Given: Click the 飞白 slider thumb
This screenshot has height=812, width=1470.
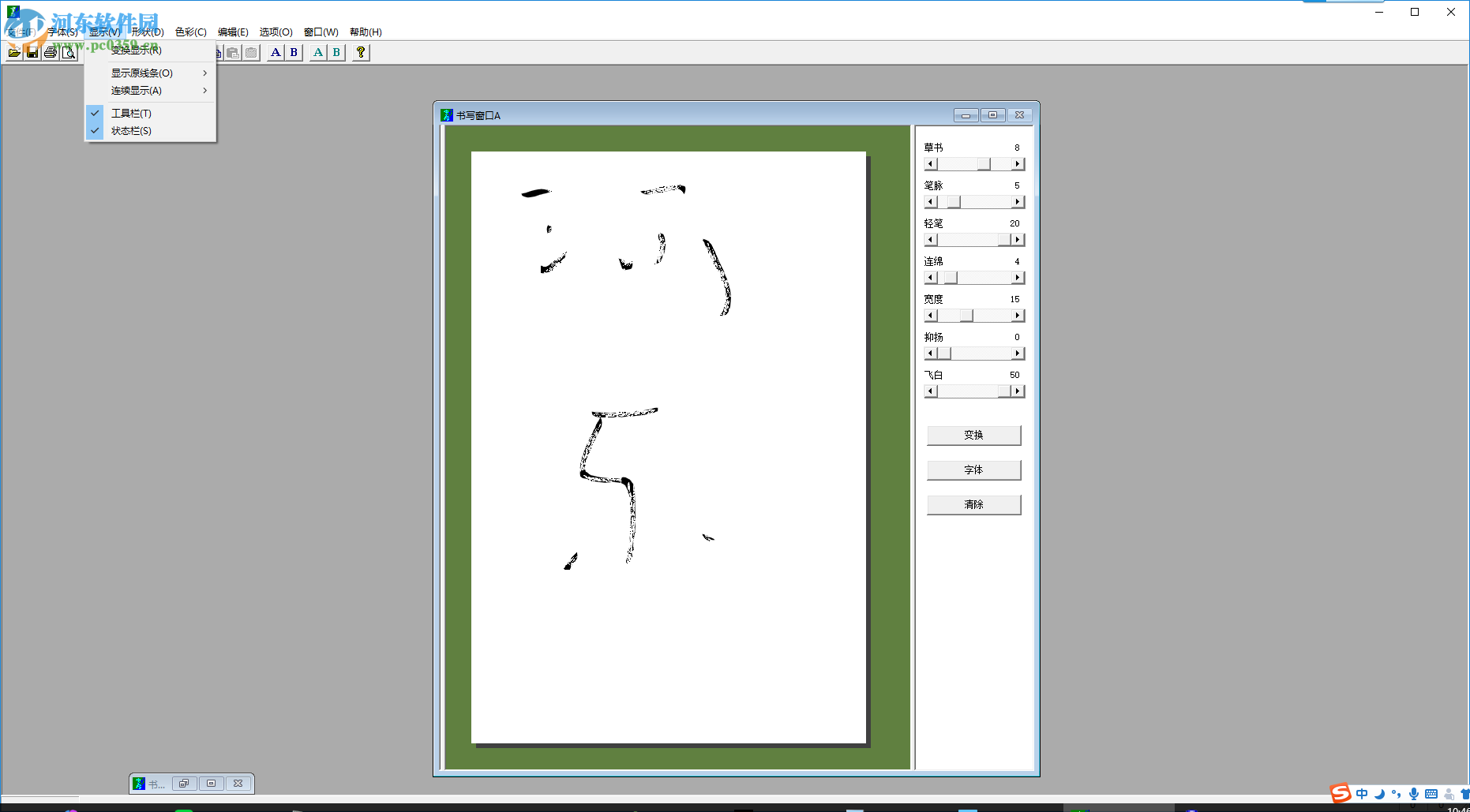Looking at the screenshot, I should click(x=1004, y=391).
